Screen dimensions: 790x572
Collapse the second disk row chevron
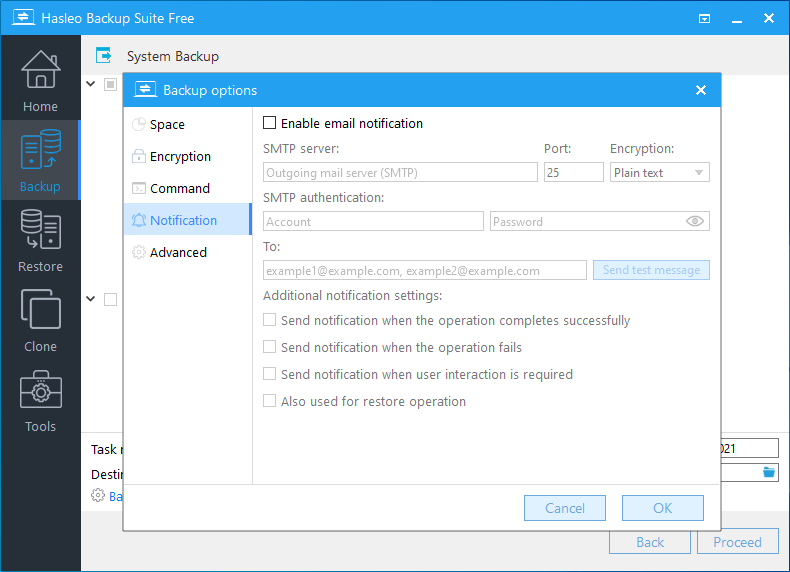point(91,299)
